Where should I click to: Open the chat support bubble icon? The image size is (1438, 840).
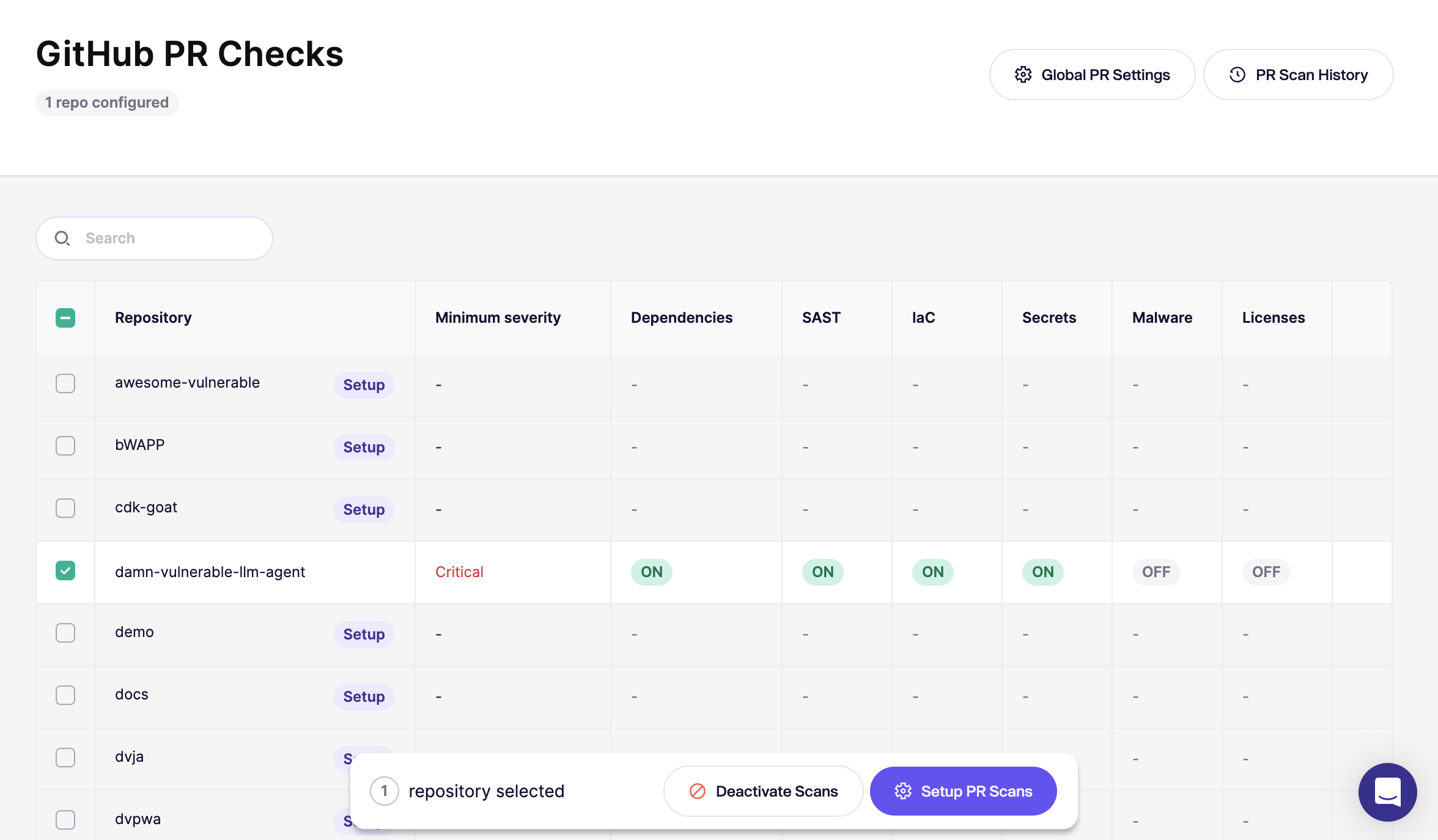pos(1387,792)
